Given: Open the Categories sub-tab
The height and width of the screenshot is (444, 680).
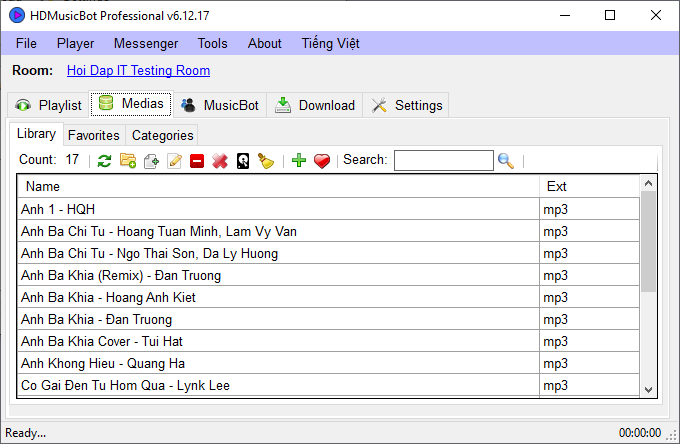Looking at the screenshot, I should [163, 135].
